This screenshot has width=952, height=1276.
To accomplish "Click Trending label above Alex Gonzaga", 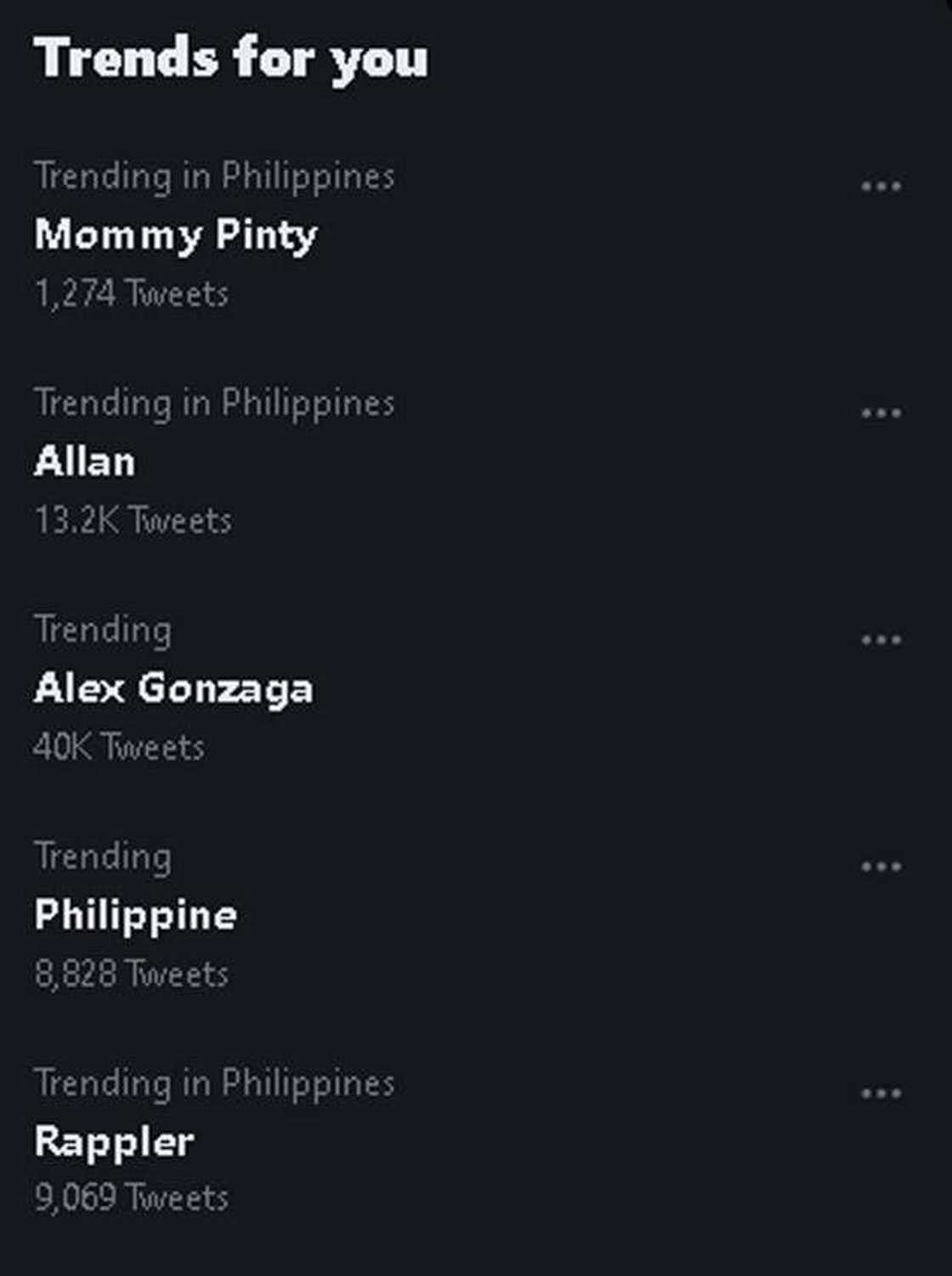I will [x=103, y=630].
